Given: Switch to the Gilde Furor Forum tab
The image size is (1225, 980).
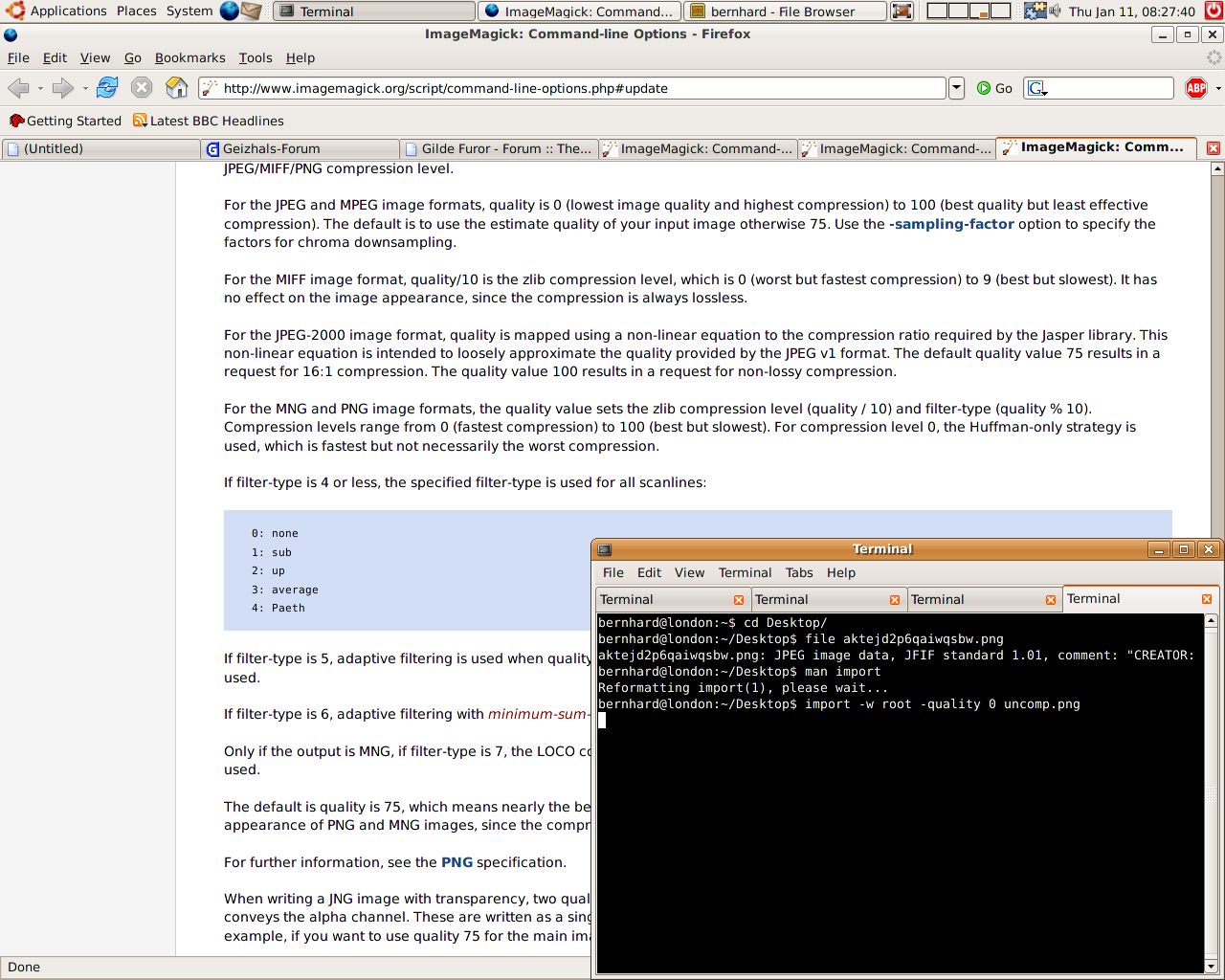Looking at the screenshot, I should (x=500, y=148).
